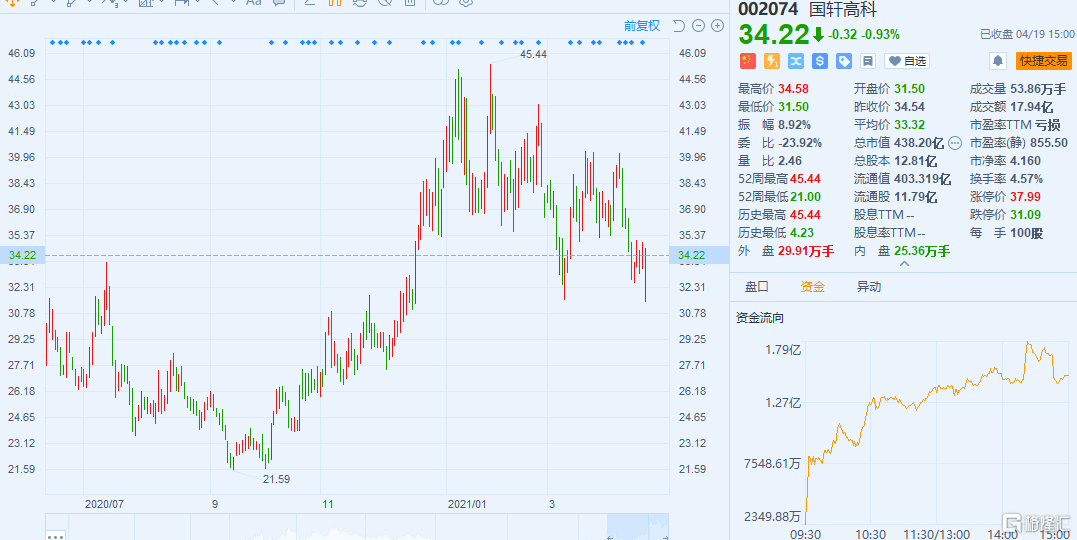Screen dimensions: 1077x540
Task: Set a price alert with bell icon
Action: [997, 61]
